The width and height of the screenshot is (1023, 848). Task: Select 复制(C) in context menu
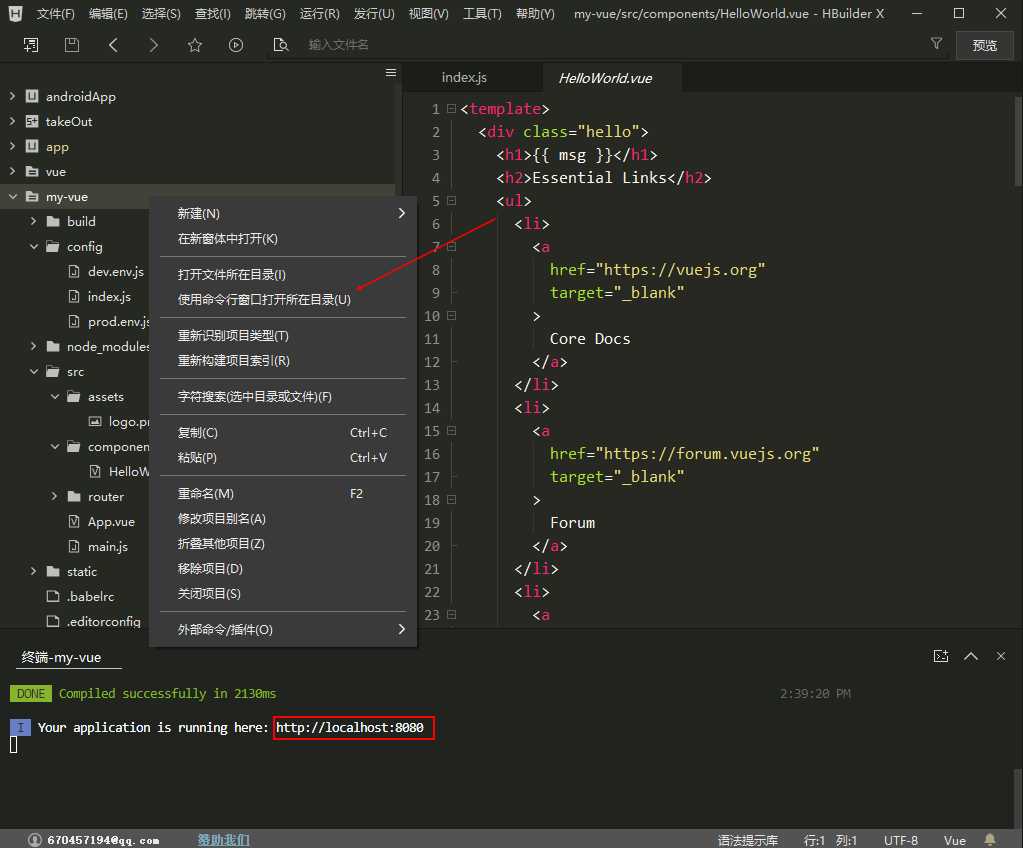tap(283, 432)
